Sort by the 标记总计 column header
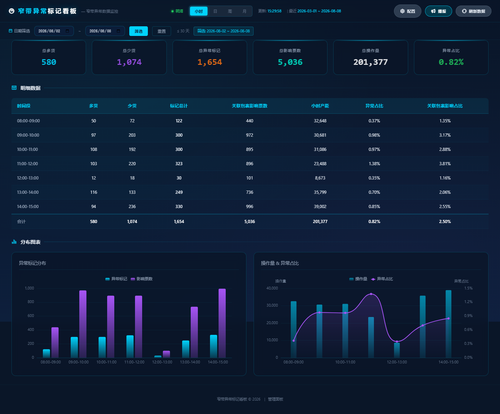 [x=179, y=106]
